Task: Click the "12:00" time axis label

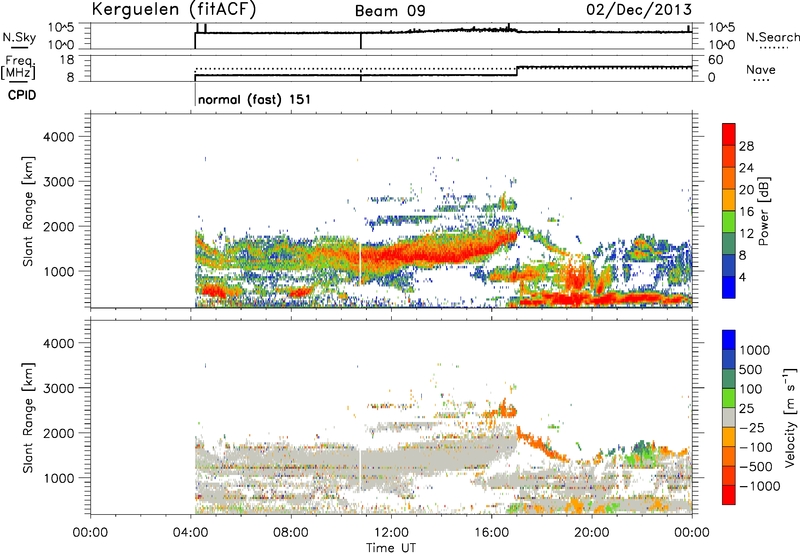Action: (x=391, y=533)
